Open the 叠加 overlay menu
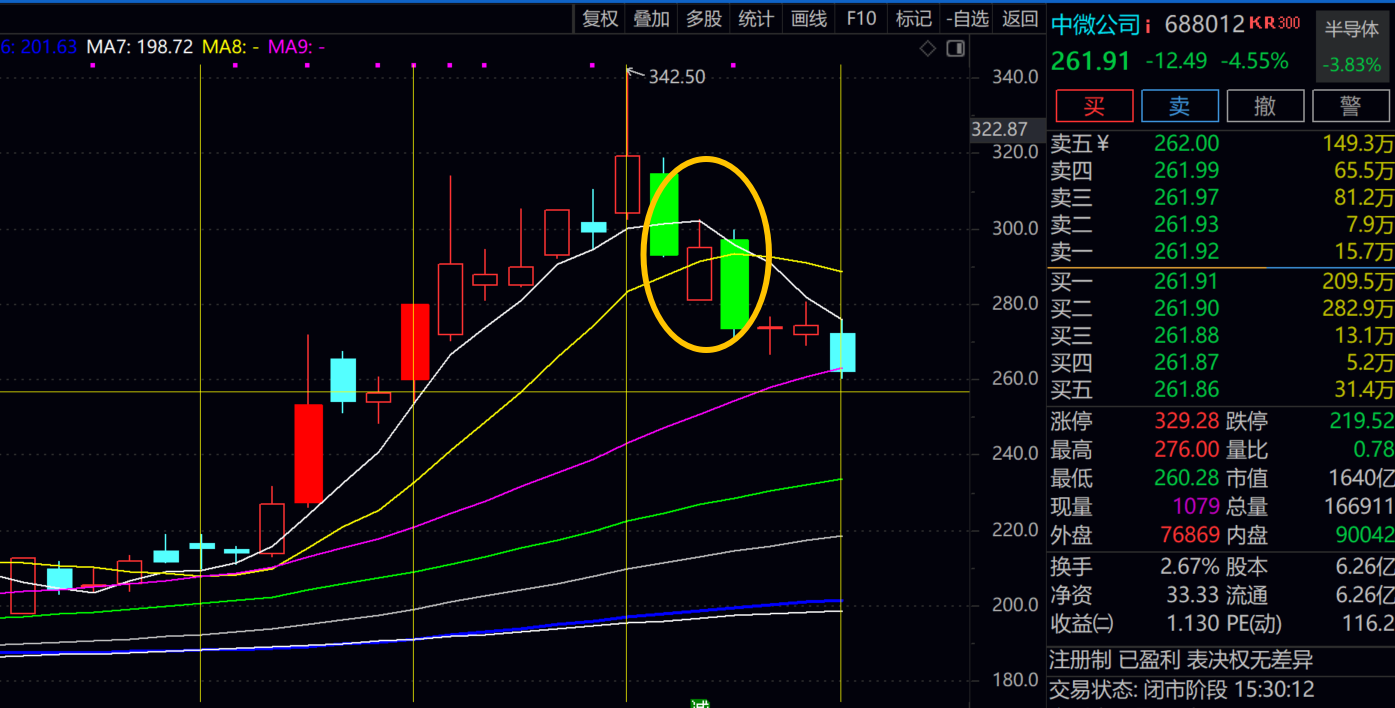This screenshot has height=708, width=1395. coord(652,18)
